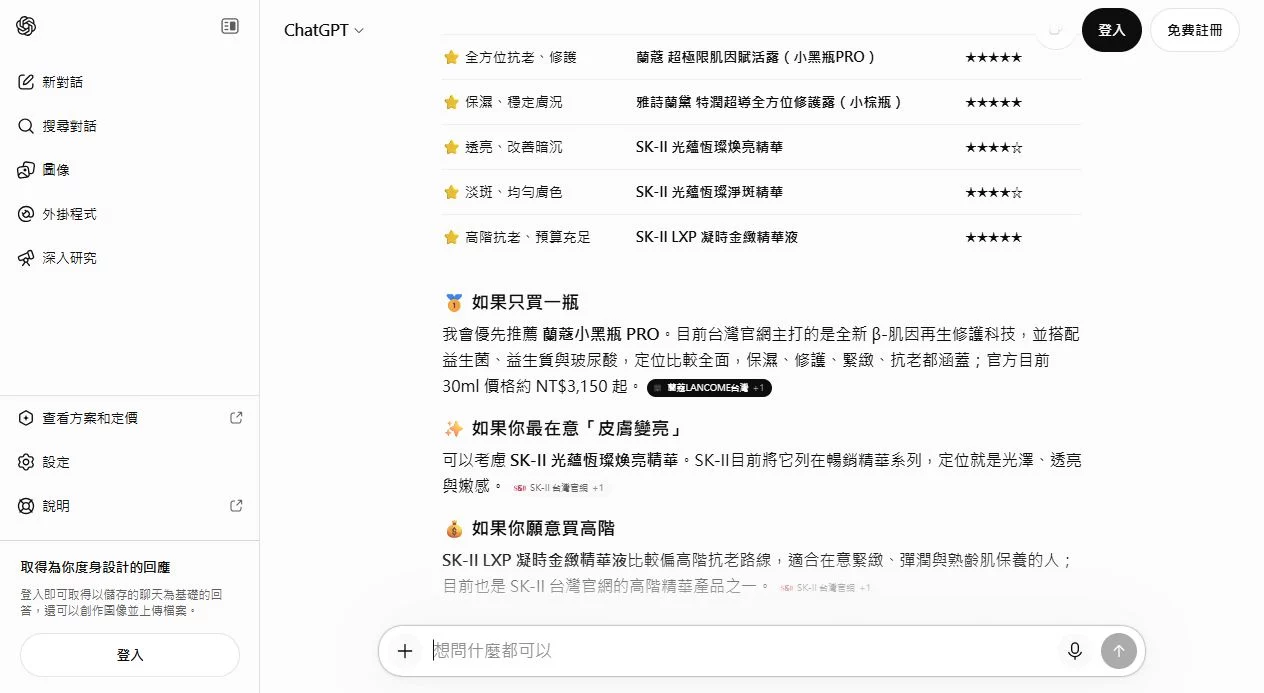The width and height of the screenshot is (1264, 693).
Task: Click the images icon beside 圖像
Action: [26, 170]
